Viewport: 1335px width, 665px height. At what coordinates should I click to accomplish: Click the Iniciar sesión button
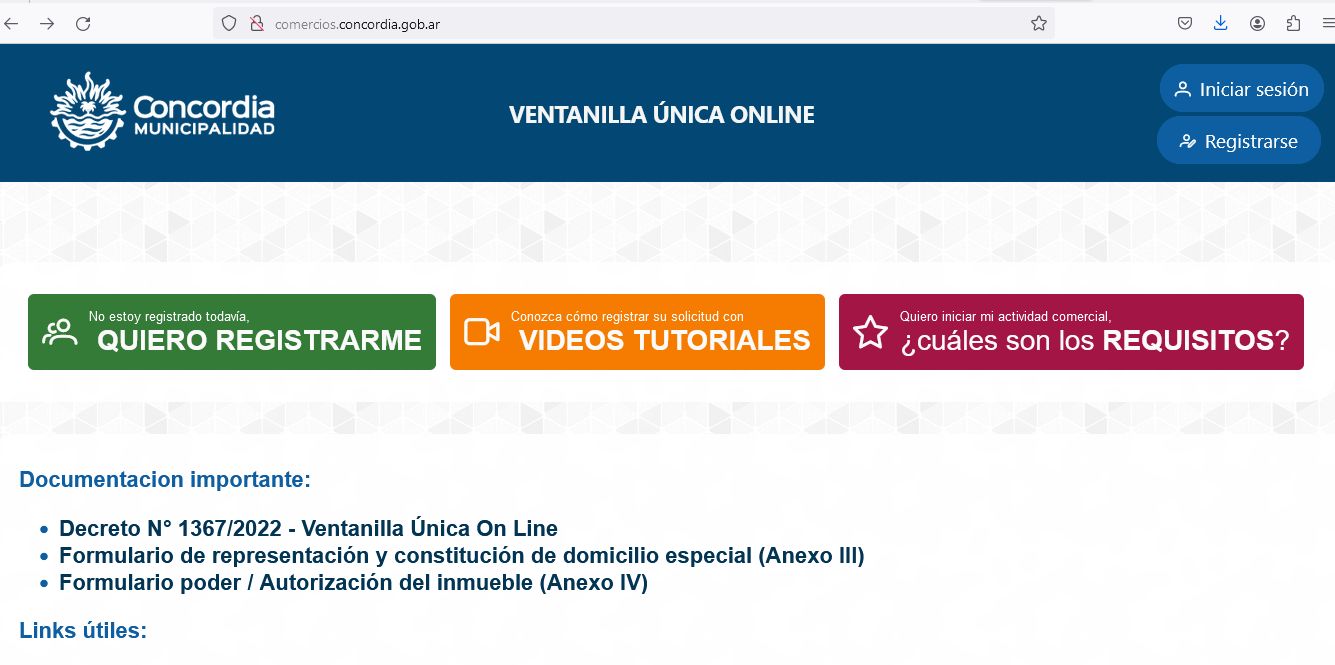click(x=1241, y=89)
